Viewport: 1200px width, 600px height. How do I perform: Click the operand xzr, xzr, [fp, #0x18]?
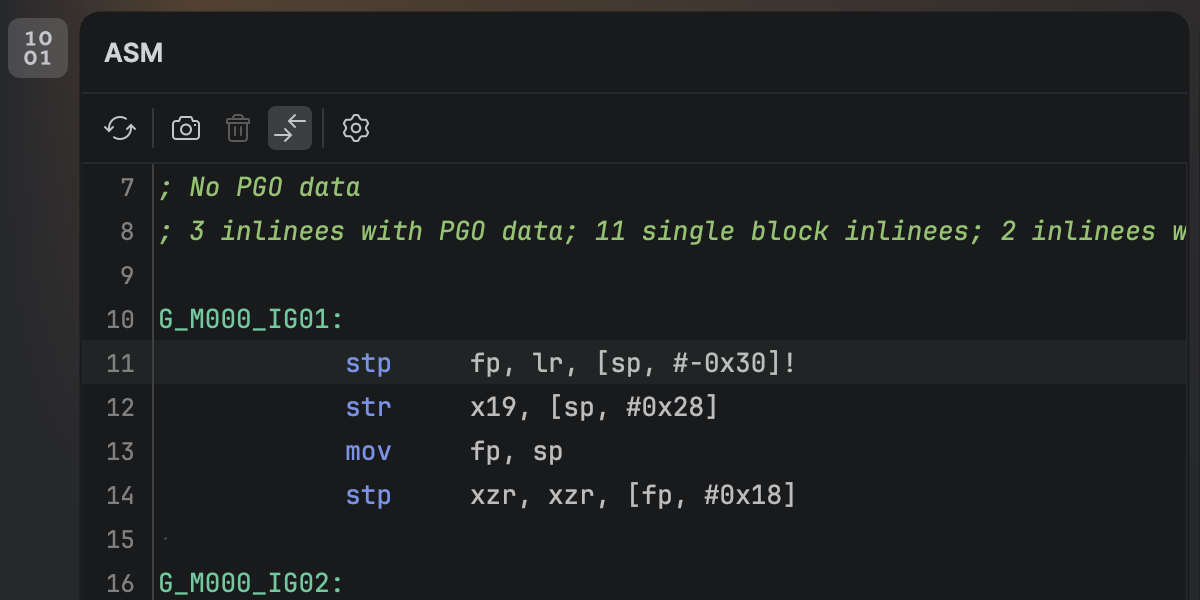coord(633,495)
